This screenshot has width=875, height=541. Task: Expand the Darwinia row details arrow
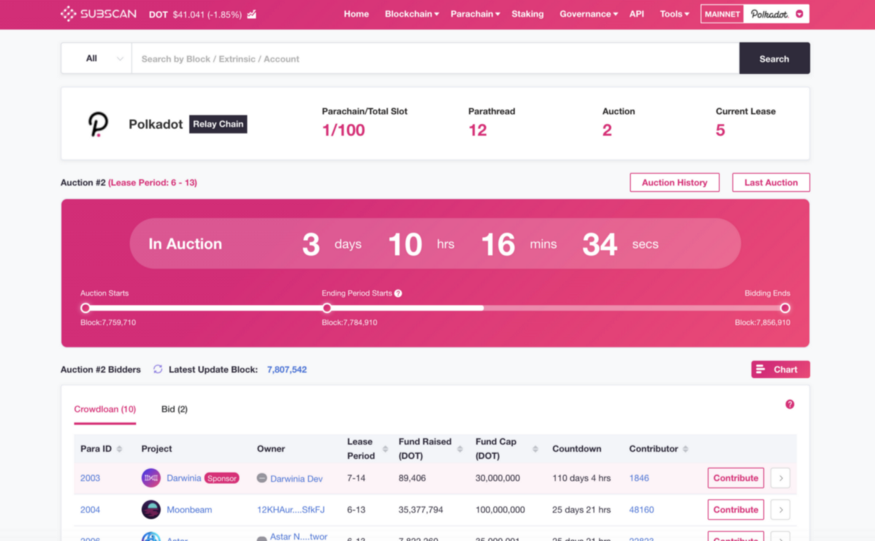pos(781,478)
